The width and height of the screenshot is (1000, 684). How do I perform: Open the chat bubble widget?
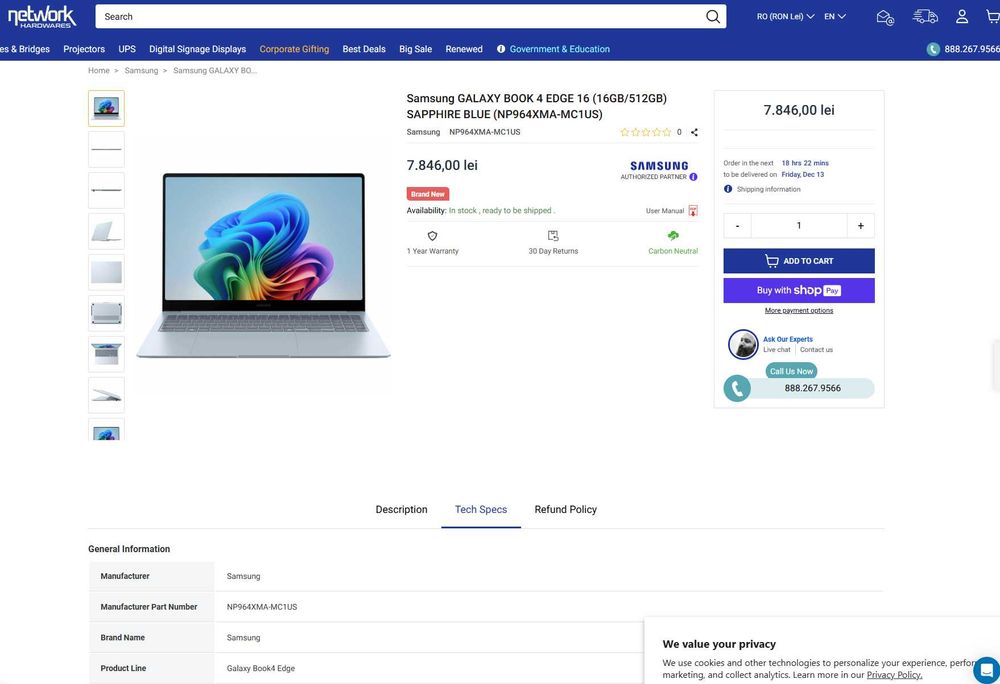tap(987, 670)
